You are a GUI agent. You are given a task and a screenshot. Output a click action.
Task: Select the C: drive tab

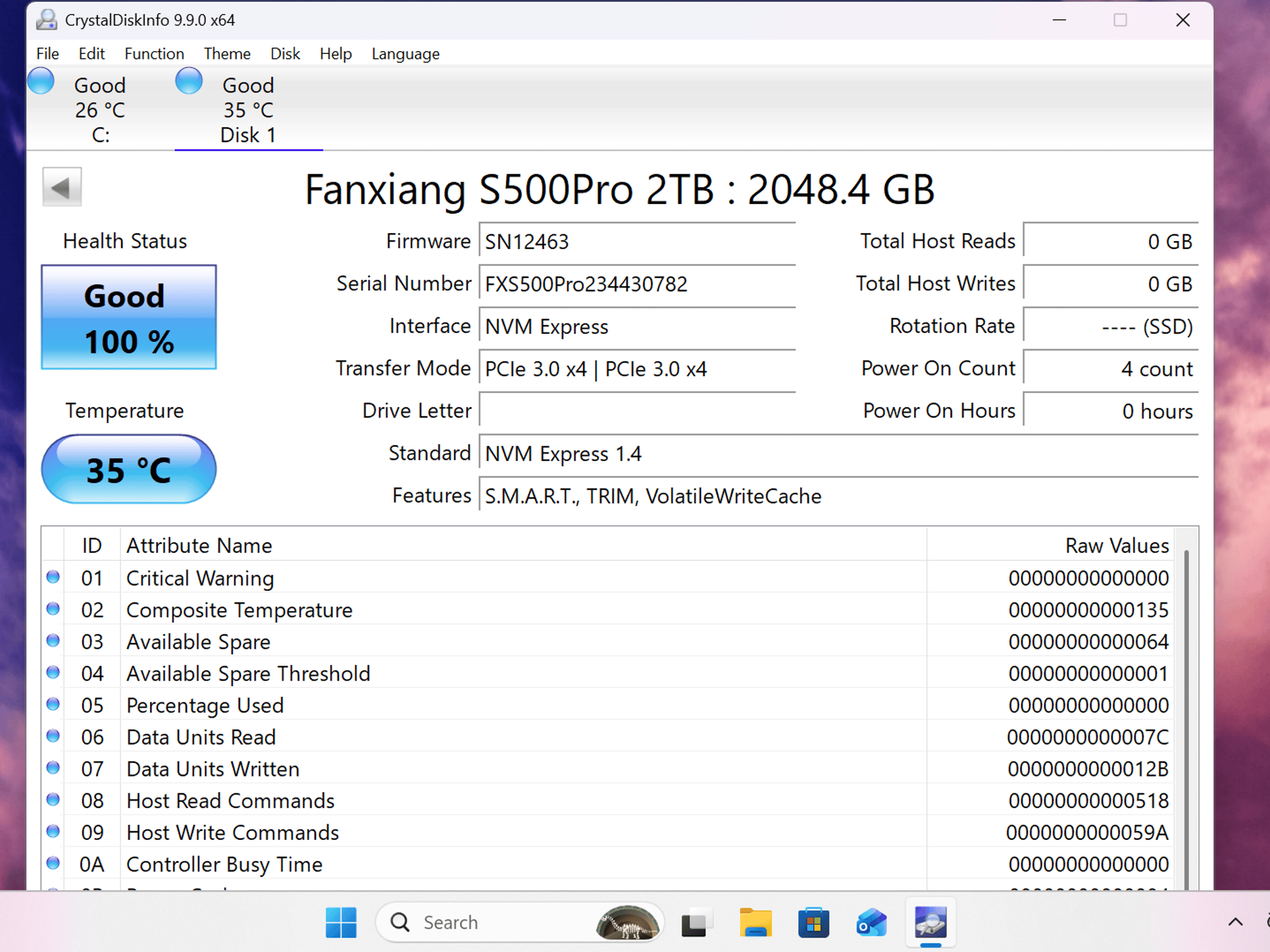point(100,110)
